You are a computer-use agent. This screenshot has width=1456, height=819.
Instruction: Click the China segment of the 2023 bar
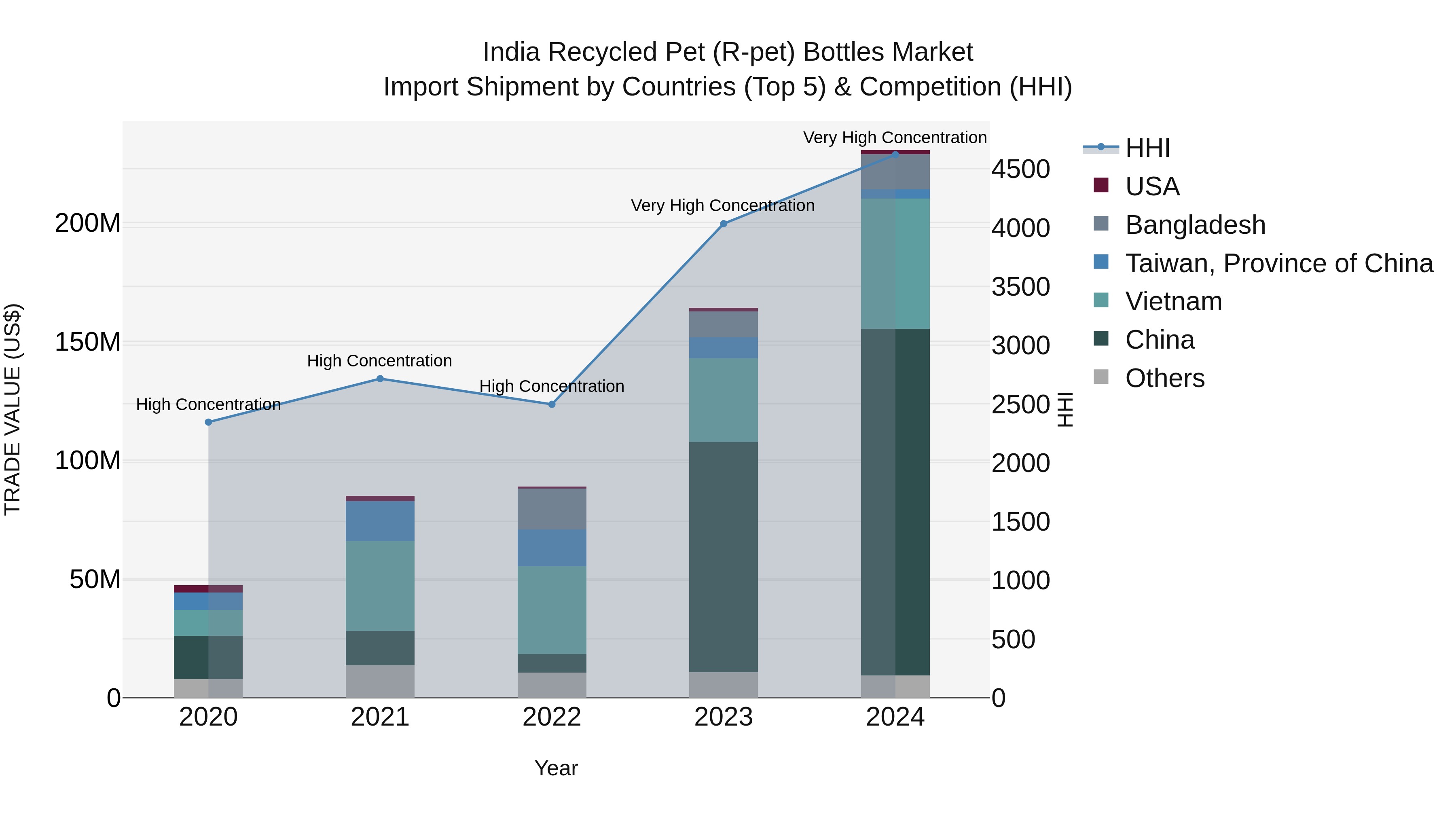tap(724, 557)
